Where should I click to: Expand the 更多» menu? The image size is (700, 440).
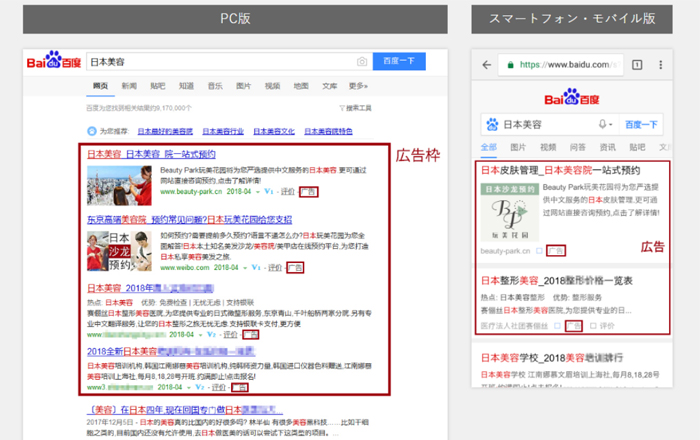(358, 86)
